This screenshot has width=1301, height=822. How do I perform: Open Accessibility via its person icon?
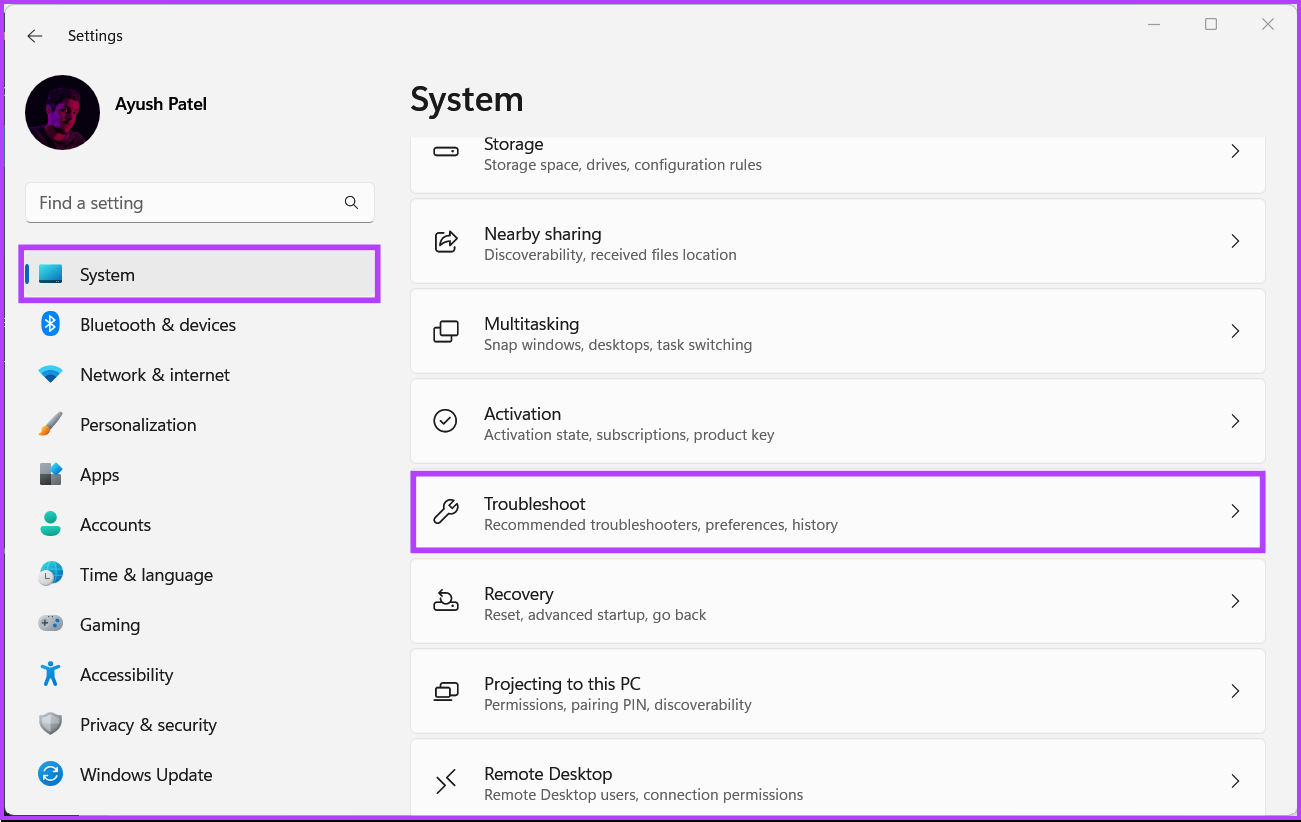pyautogui.click(x=50, y=674)
